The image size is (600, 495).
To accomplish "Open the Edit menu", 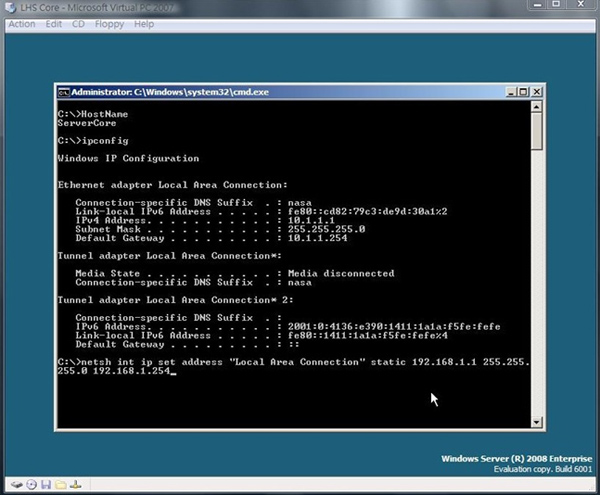I will [x=53, y=23].
